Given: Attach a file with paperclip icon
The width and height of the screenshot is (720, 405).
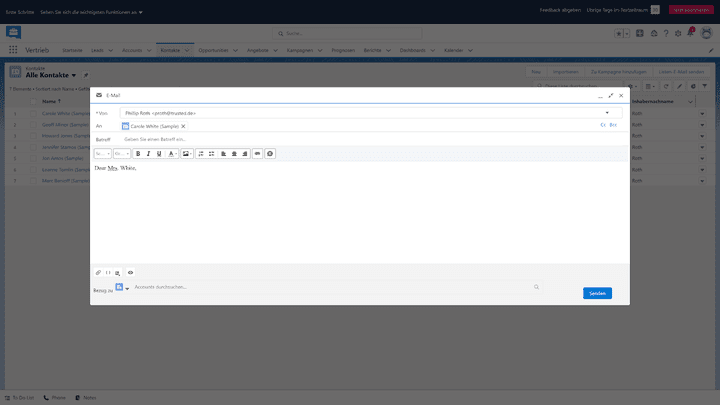Looking at the screenshot, I should (98, 272).
